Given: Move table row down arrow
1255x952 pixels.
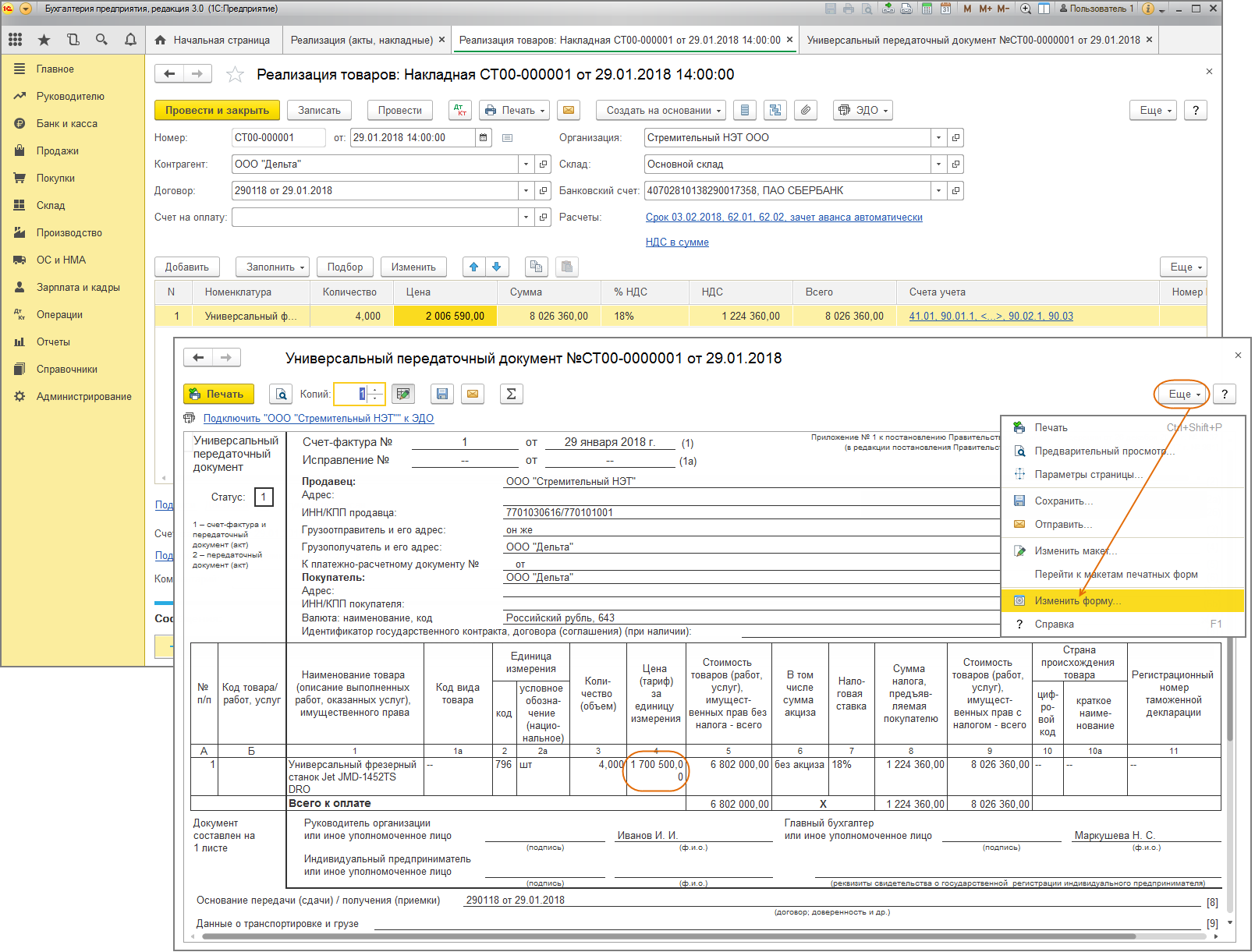Looking at the screenshot, I should pyautogui.click(x=498, y=267).
